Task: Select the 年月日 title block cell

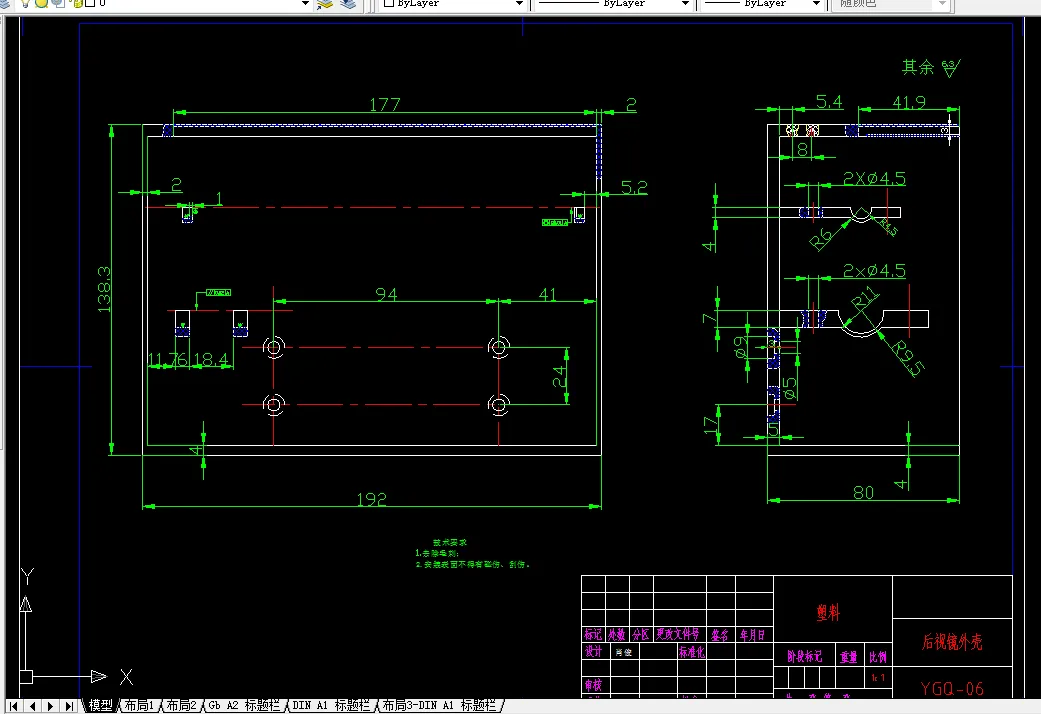Action: 753,635
